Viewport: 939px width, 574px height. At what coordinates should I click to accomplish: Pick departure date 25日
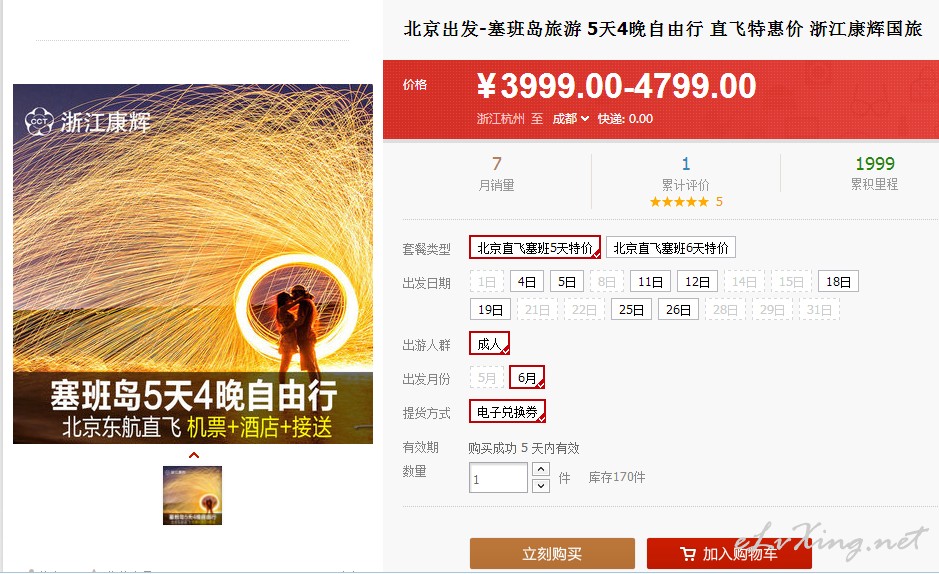(631, 309)
